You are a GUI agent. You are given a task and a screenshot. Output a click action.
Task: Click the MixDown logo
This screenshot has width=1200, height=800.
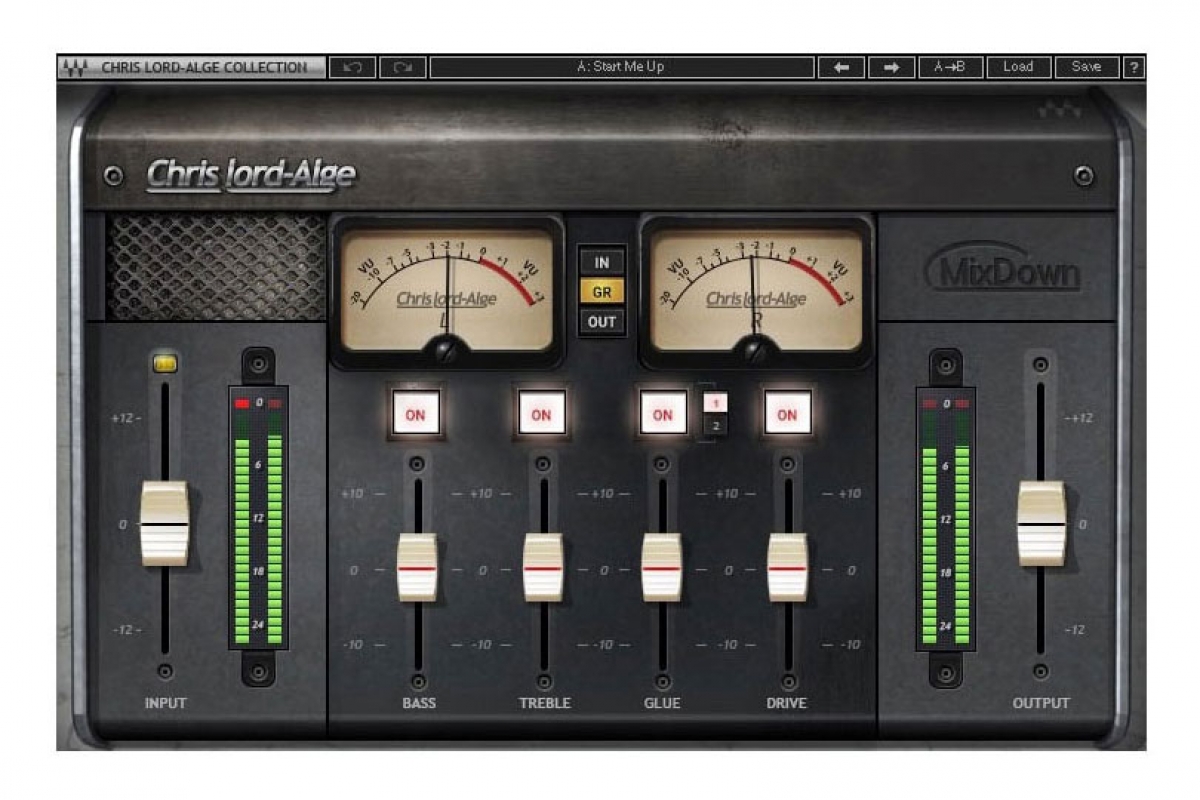(x=1003, y=269)
